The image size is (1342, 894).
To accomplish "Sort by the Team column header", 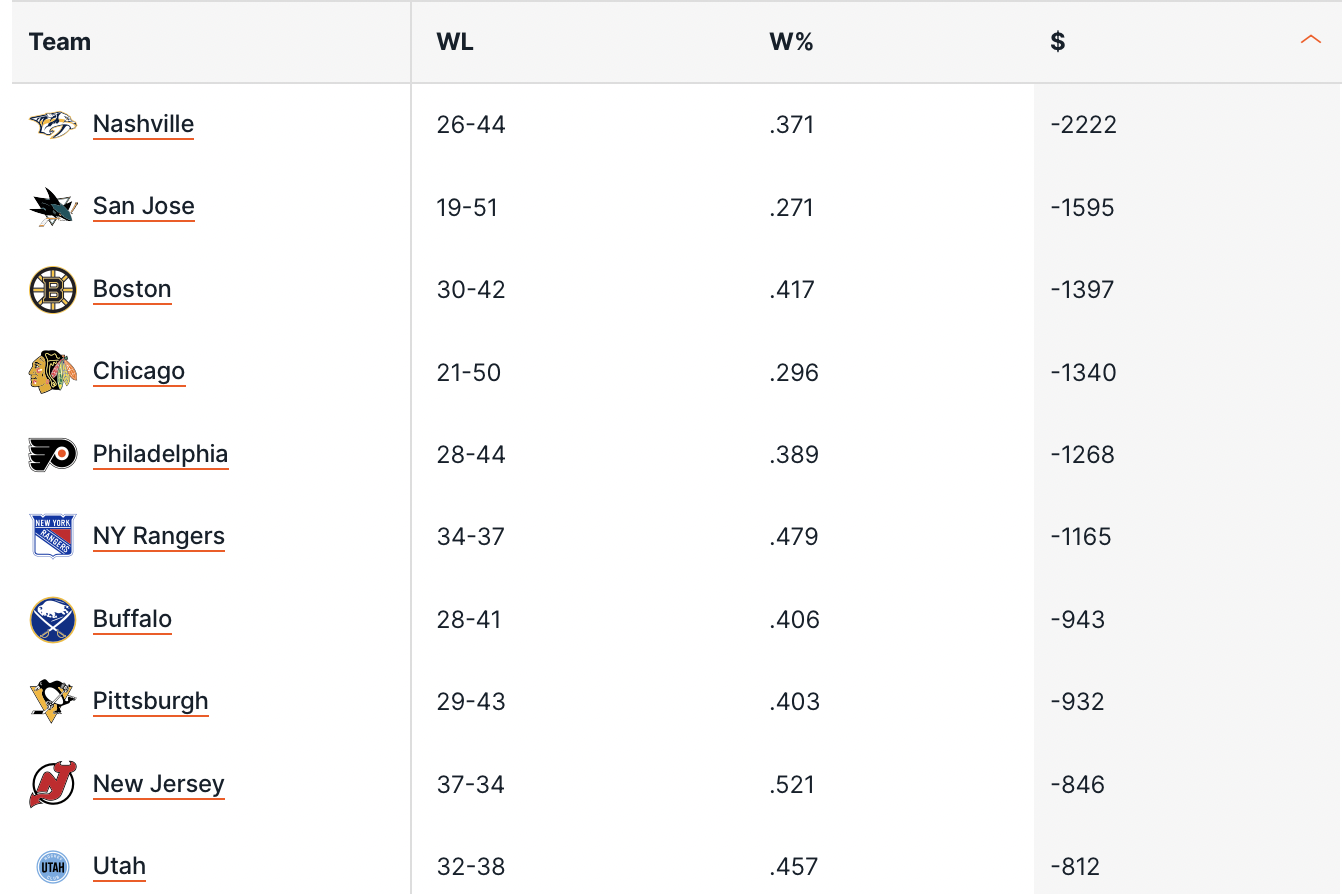I will tap(60, 42).
